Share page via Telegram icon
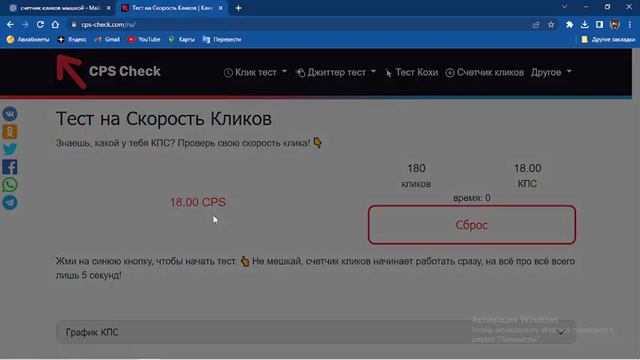 coord(10,202)
